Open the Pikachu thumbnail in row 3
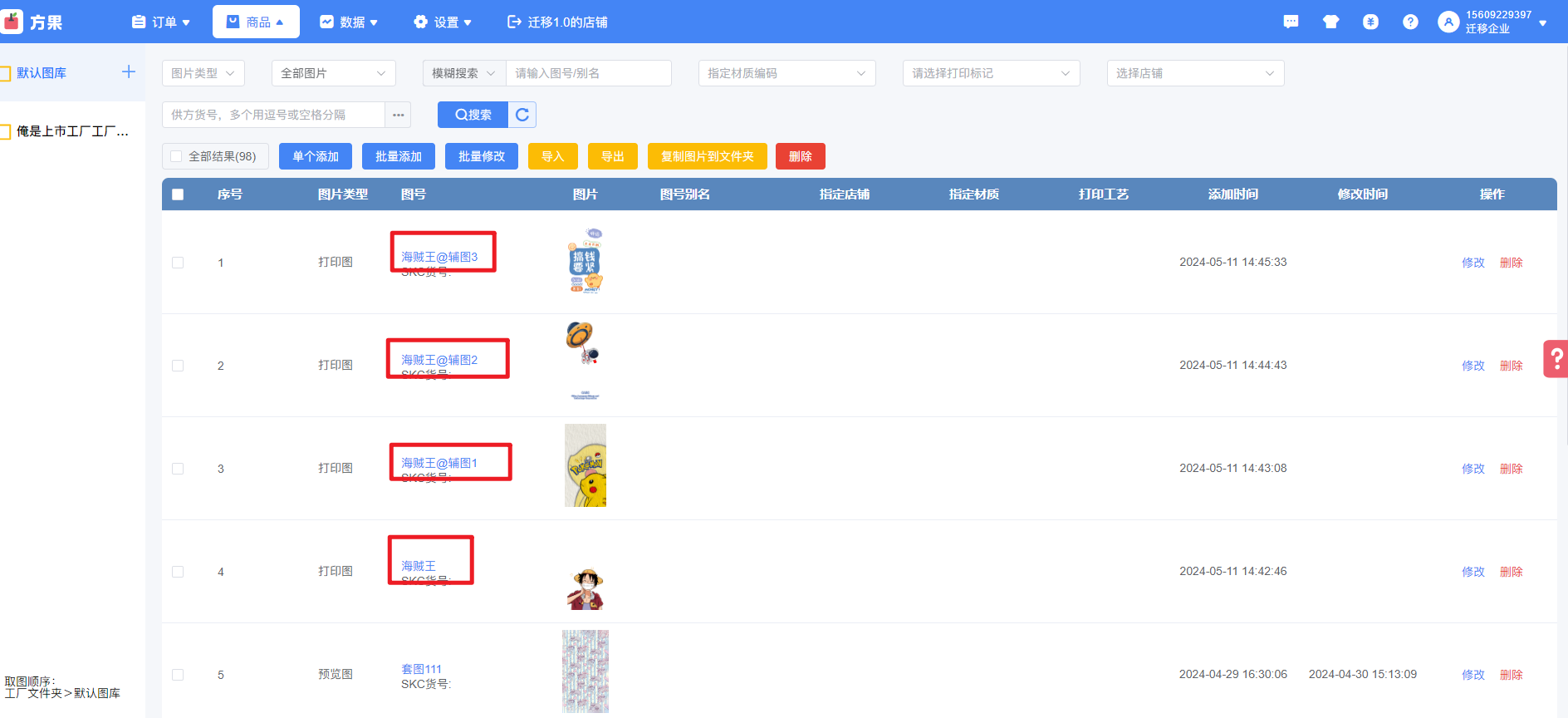Viewport: 1568px width, 718px height. (586, 465)
